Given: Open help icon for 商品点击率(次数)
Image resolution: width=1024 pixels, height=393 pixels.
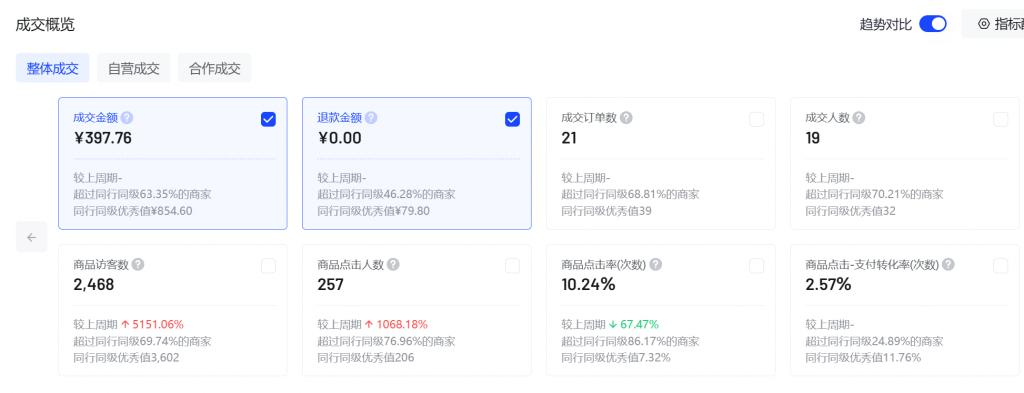Looking at the screenshot, I should (x=656, y=264).
